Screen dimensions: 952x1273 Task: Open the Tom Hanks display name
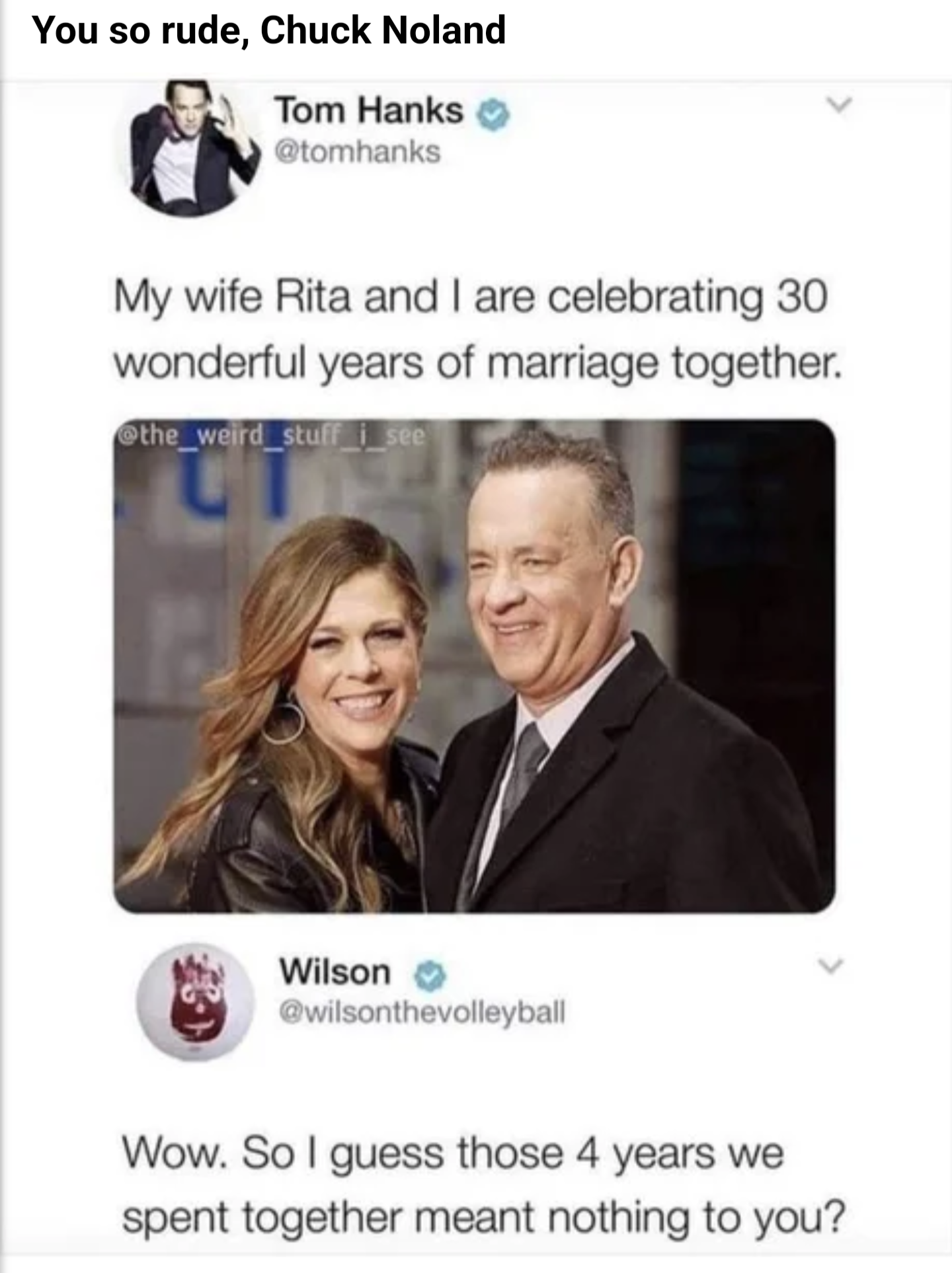click(x=370, y=110)
